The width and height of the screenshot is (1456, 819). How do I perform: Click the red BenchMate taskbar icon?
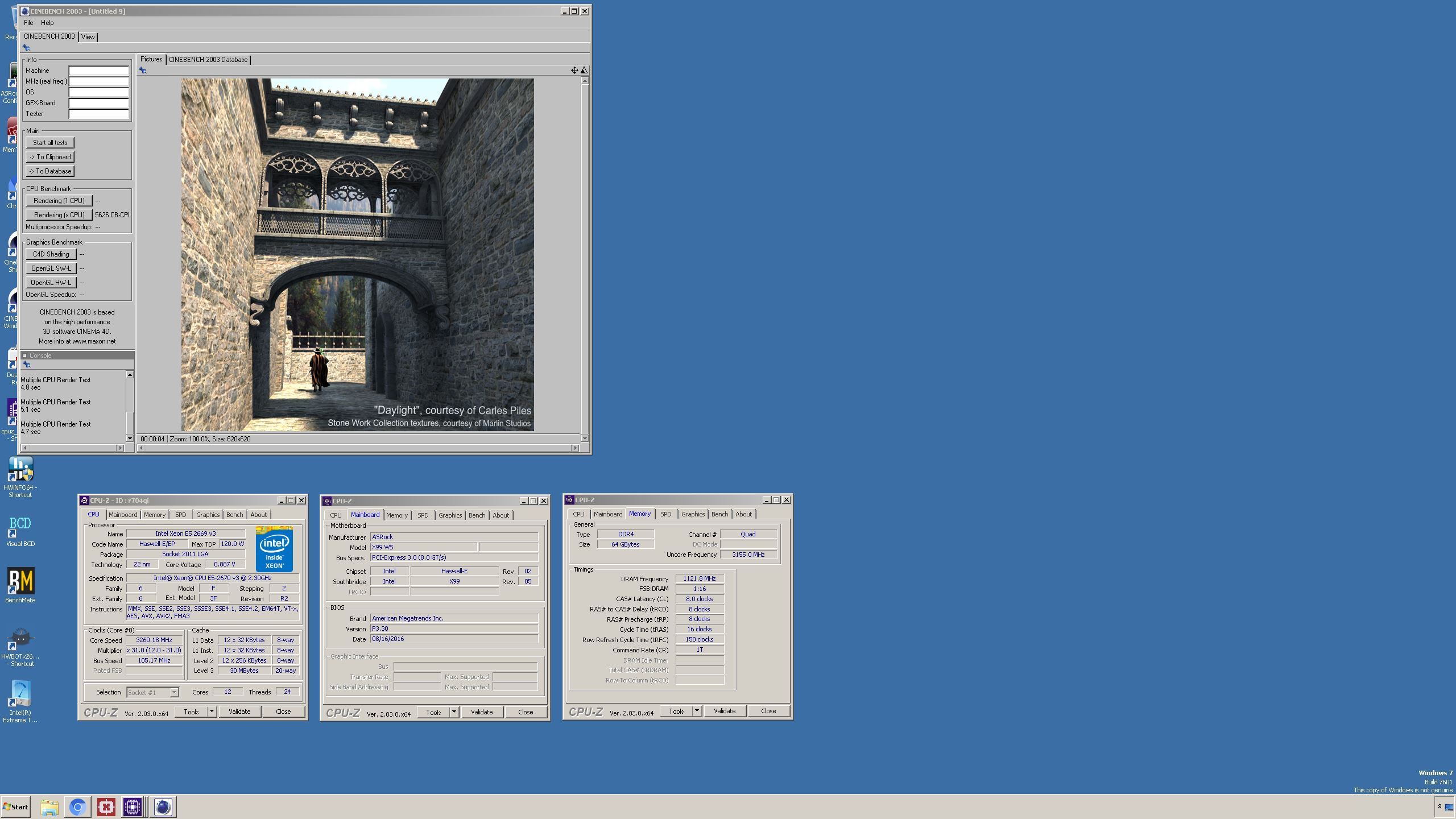106,807
